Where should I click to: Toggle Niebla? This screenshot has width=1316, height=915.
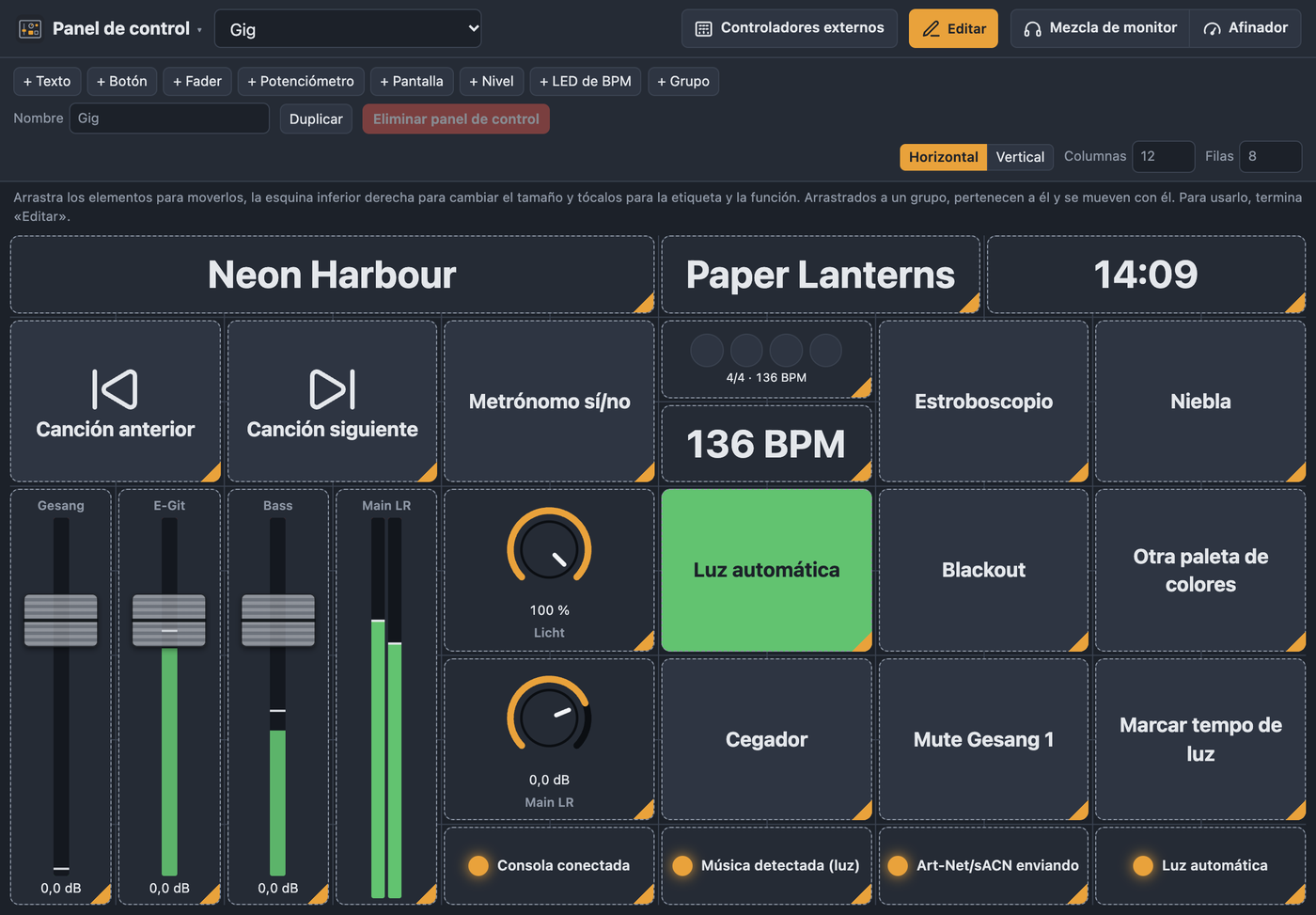coord(1200,402)
